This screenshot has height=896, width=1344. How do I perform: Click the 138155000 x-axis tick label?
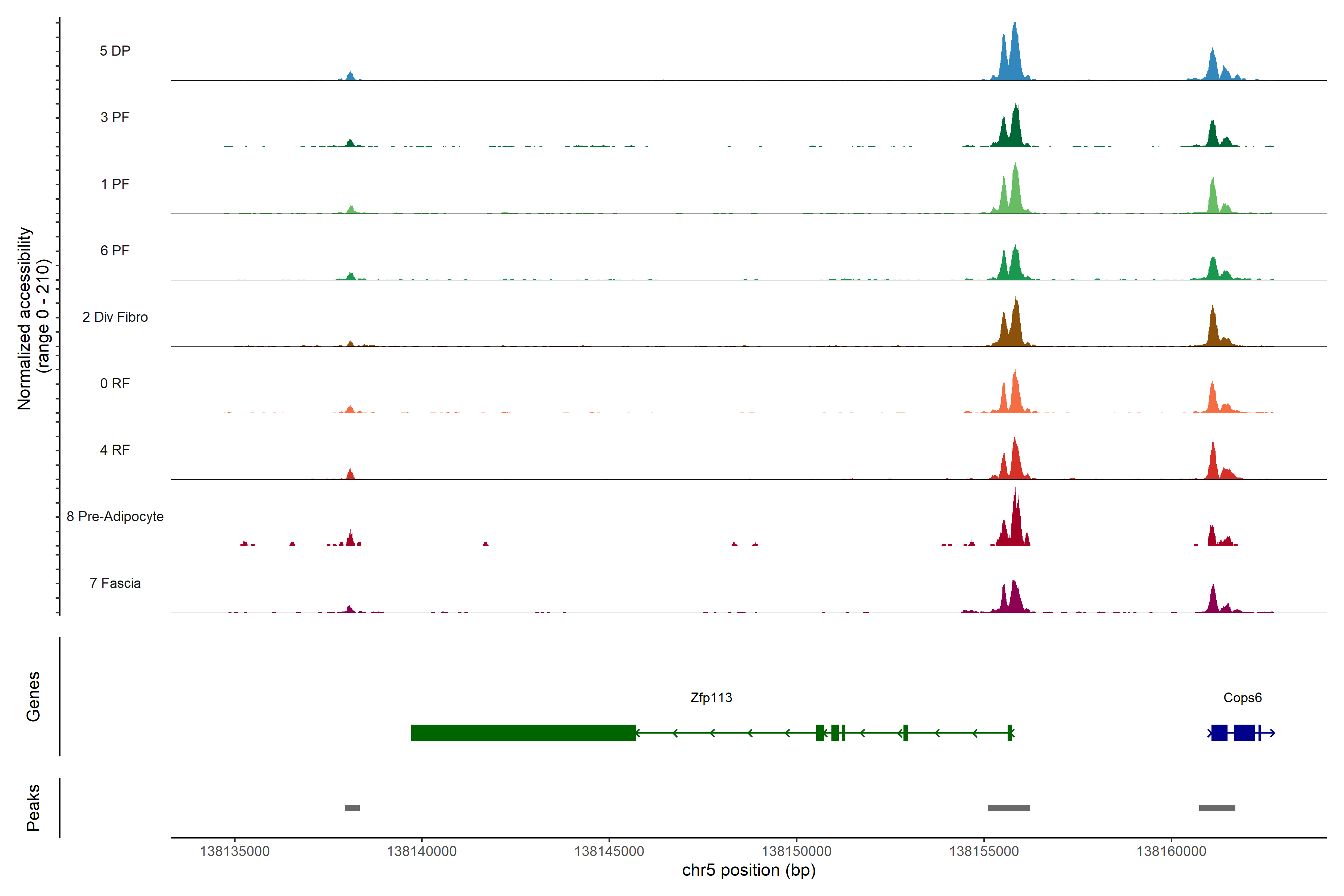coord(983,851)
